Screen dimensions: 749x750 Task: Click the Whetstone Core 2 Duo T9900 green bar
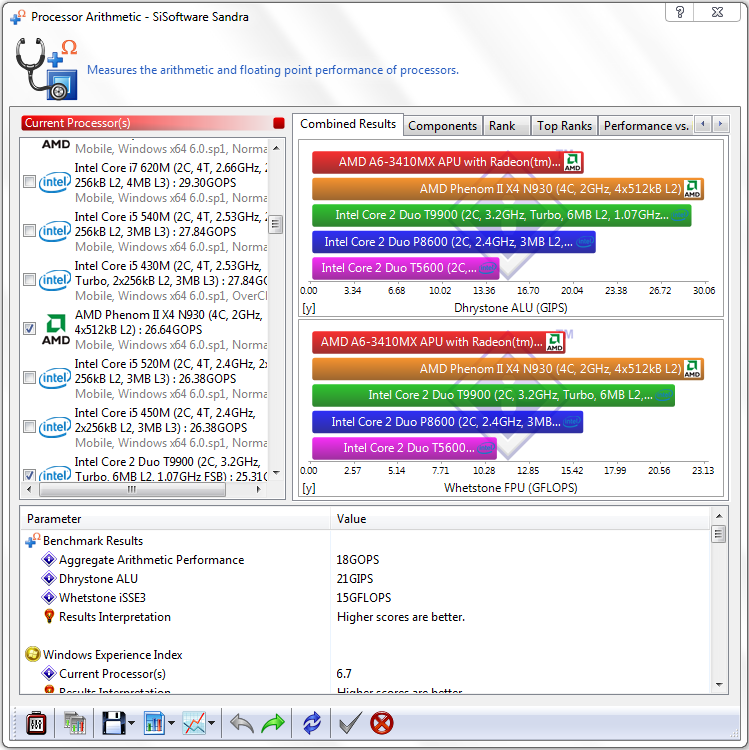493,395
